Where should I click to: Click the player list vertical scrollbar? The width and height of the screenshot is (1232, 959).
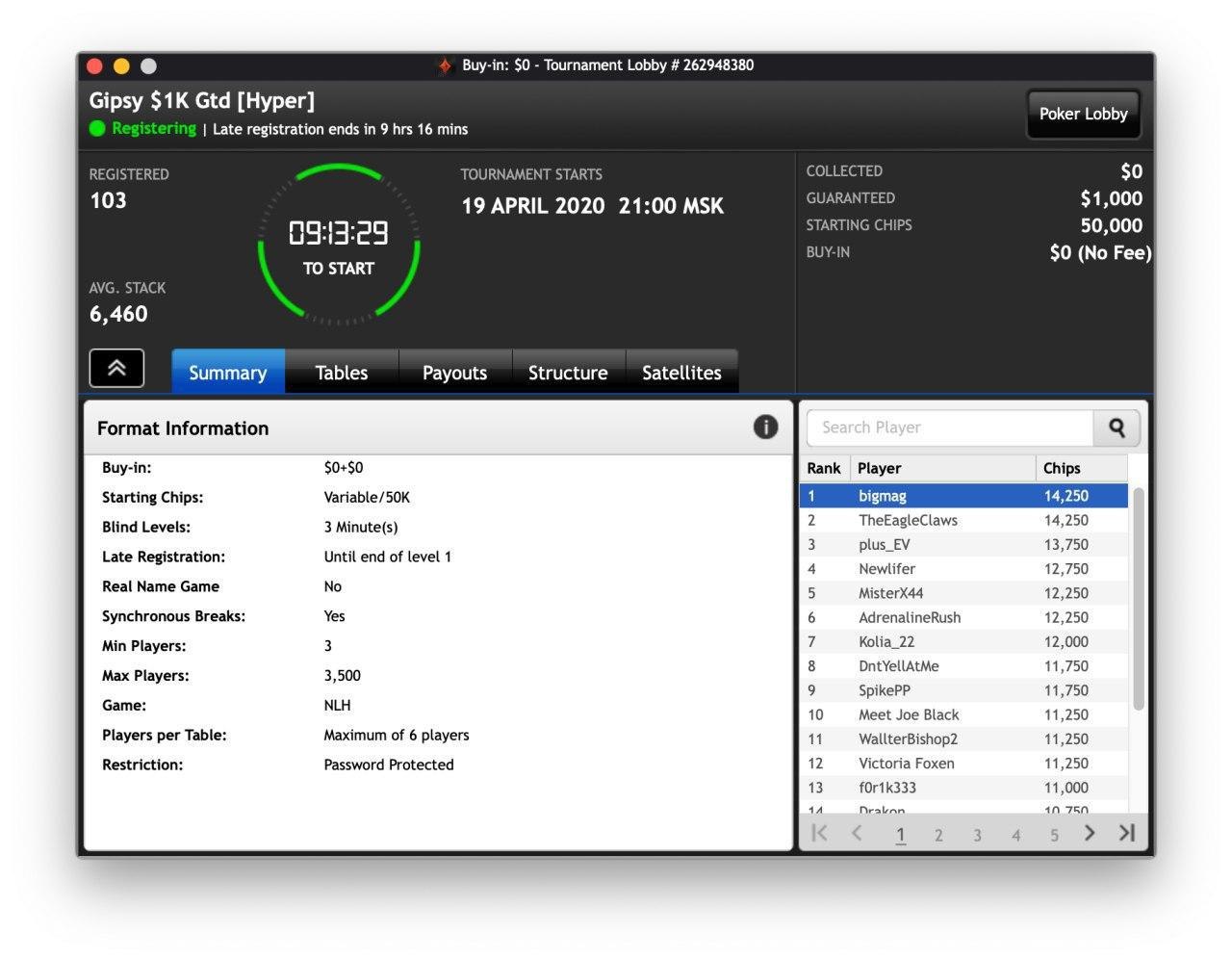tap(1139, 599)
